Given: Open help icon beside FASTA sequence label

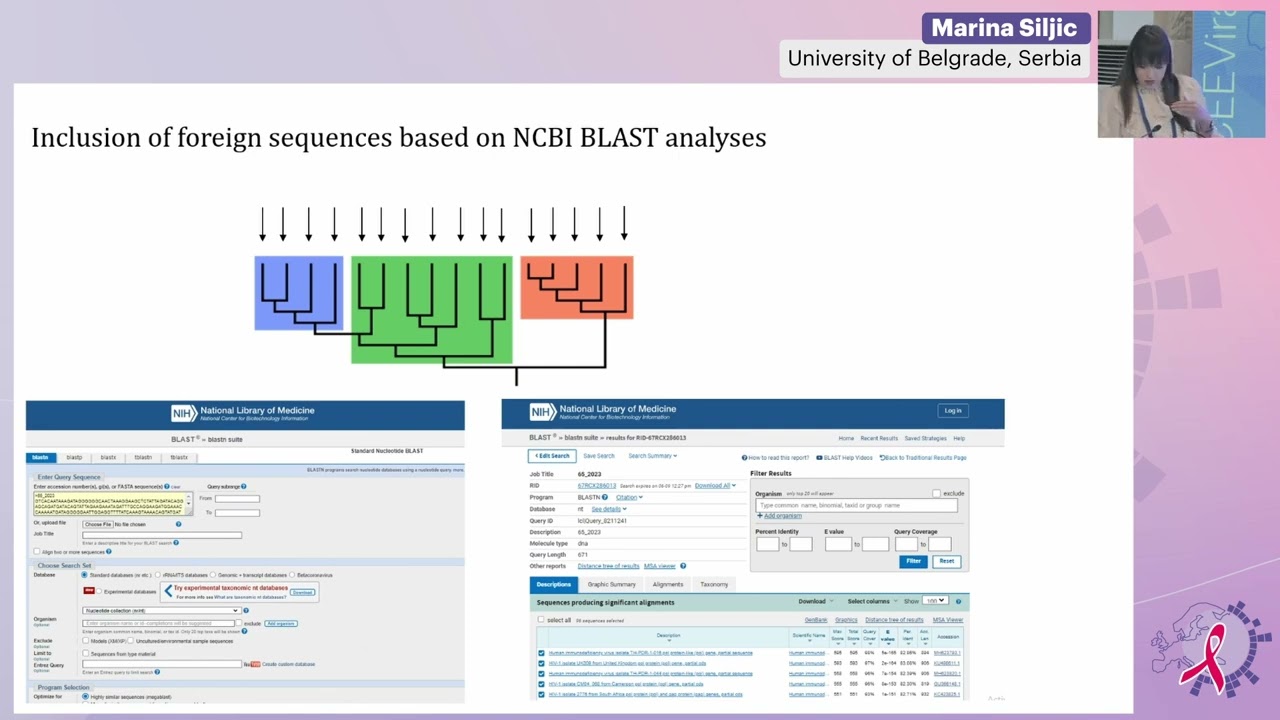Looking at the screenshot, I should (168, 487).
